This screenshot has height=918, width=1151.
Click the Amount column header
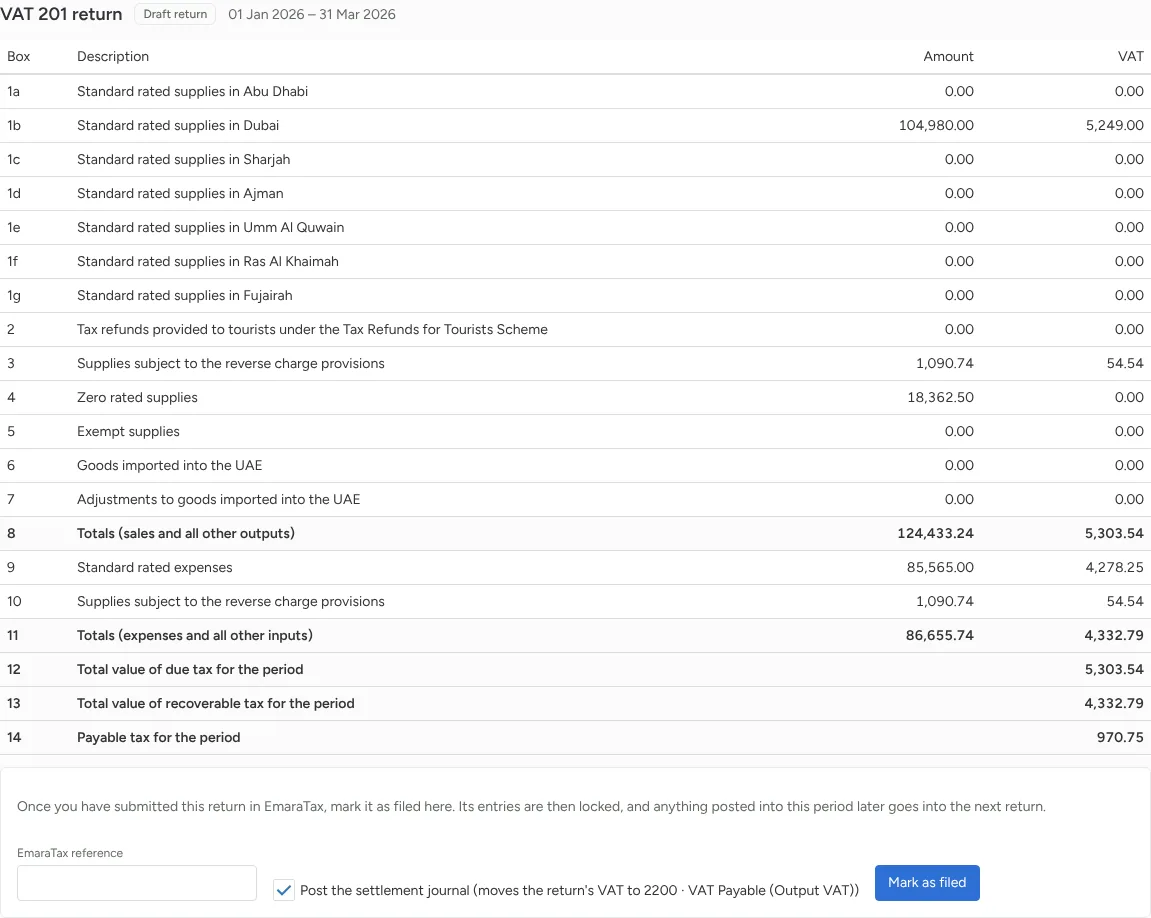point(948,57)
